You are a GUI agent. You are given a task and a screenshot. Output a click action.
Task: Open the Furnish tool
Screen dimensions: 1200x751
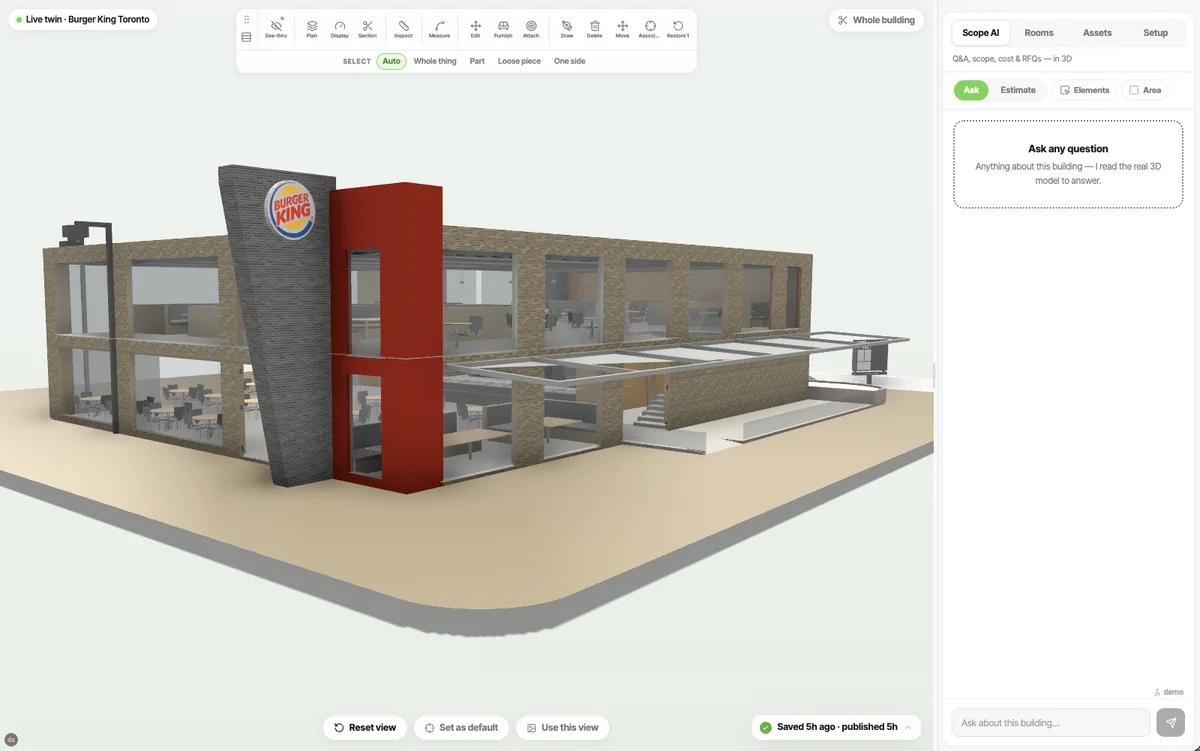click(x=503, y=28)
